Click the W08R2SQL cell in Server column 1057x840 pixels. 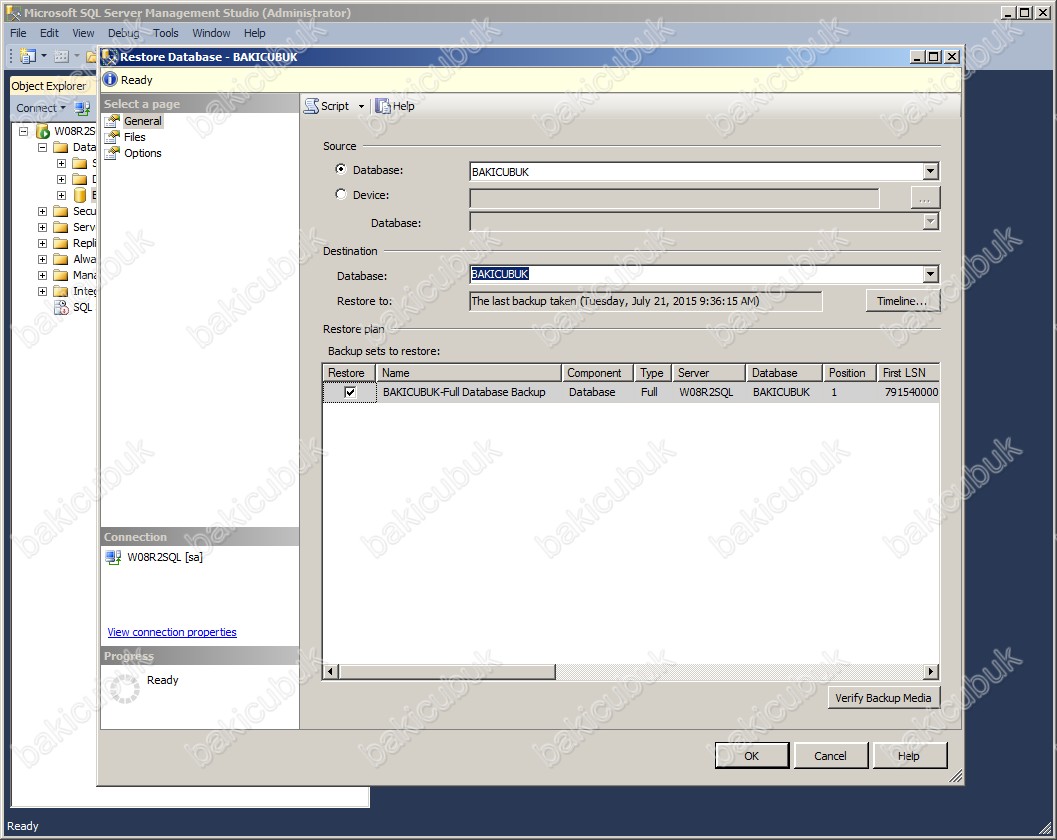[x=706, y=392]
